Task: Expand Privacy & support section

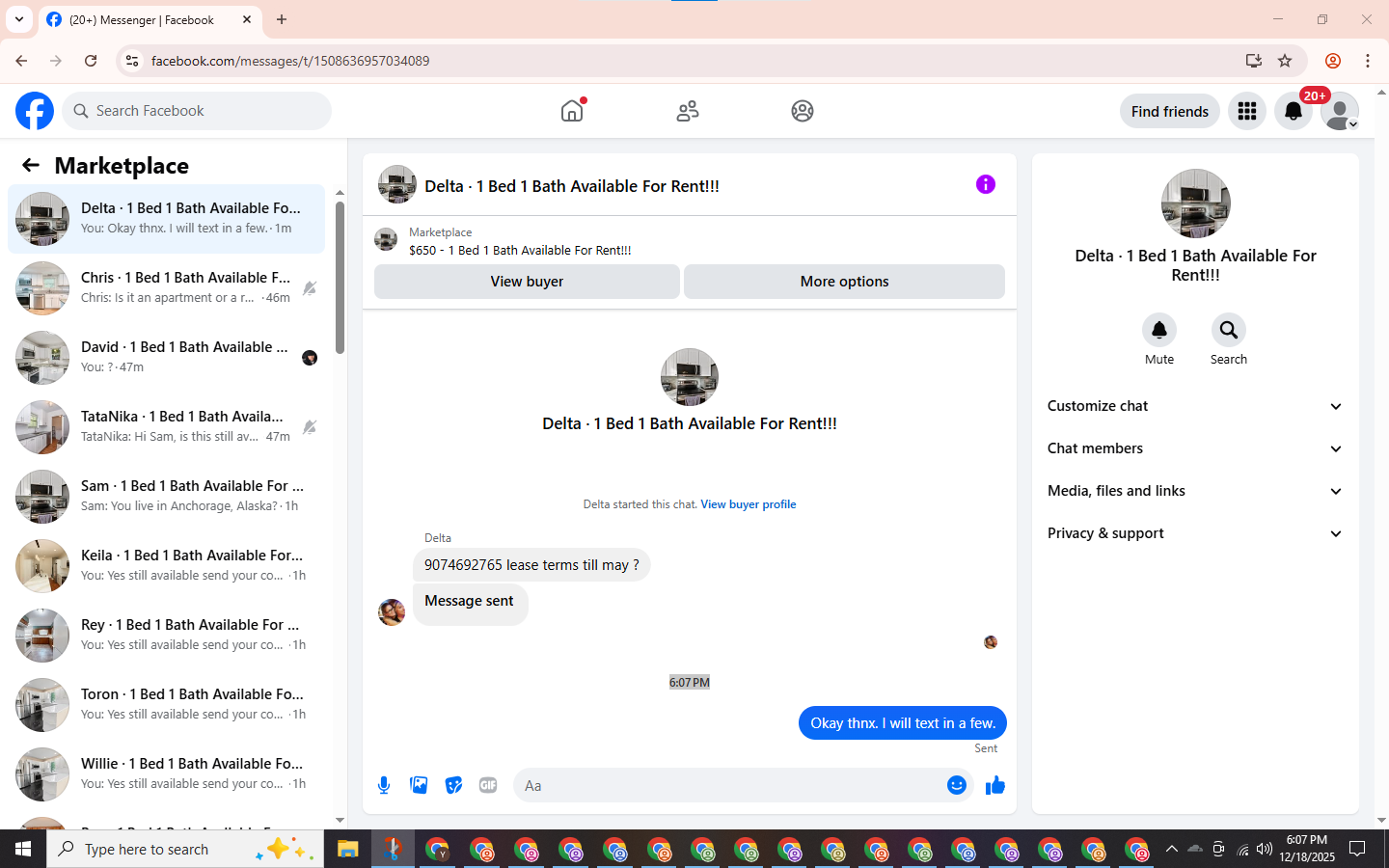Action: (x=1195, y=533)
